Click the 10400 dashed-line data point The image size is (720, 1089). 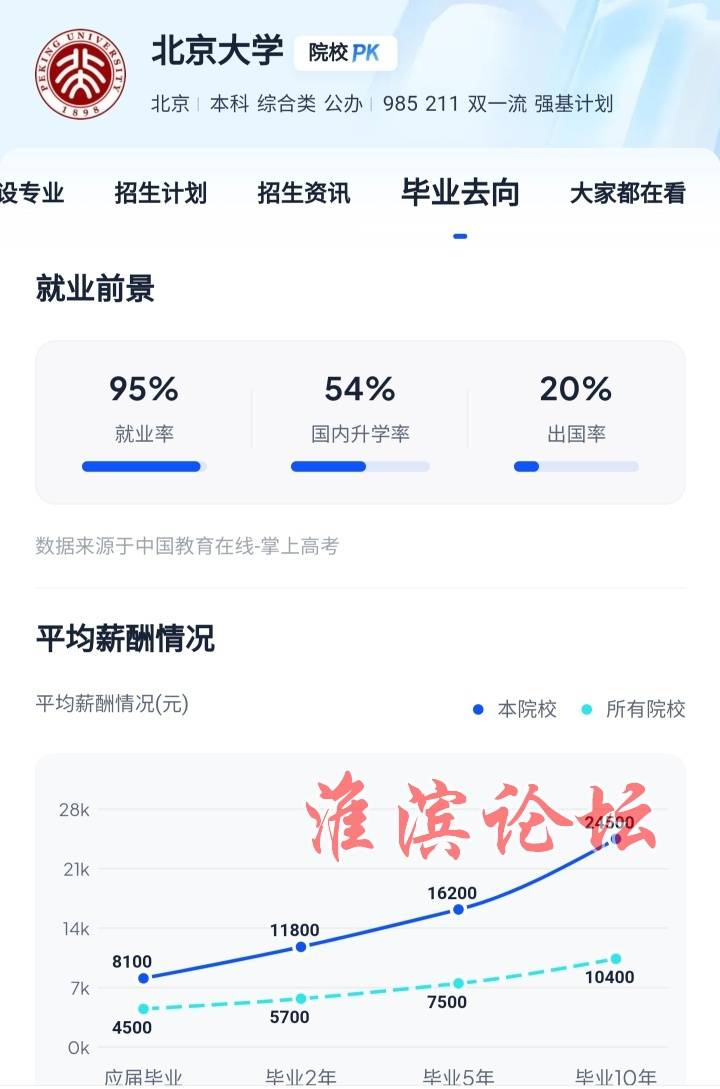pyautogui.click(x=616, y=959)
